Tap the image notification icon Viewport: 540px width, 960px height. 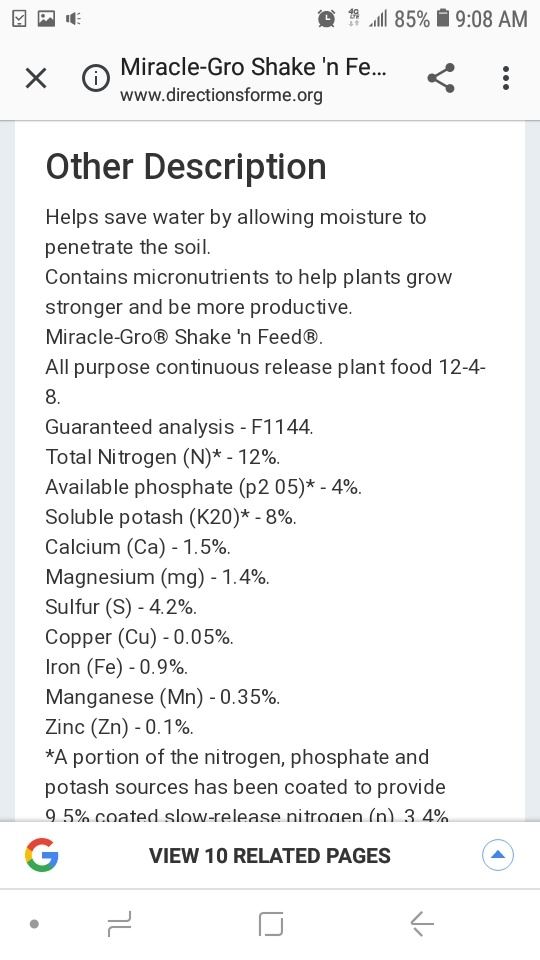coord(46,19)
